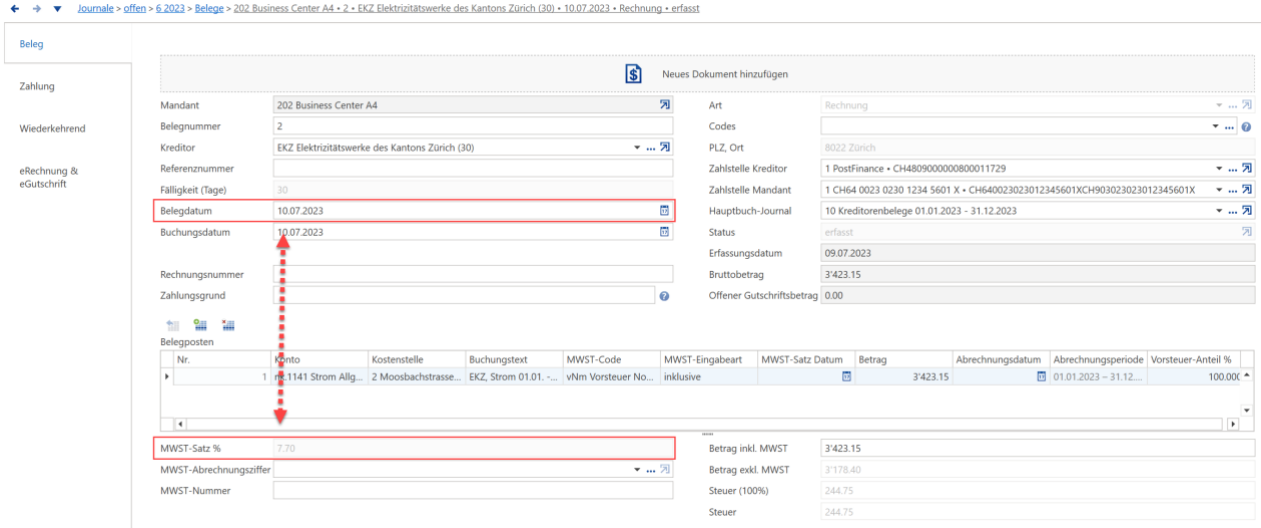Click the first Belegposten toolbar icon
Image resolution: width=1261 pixels, height=528 pixels.
pos(172,324)
